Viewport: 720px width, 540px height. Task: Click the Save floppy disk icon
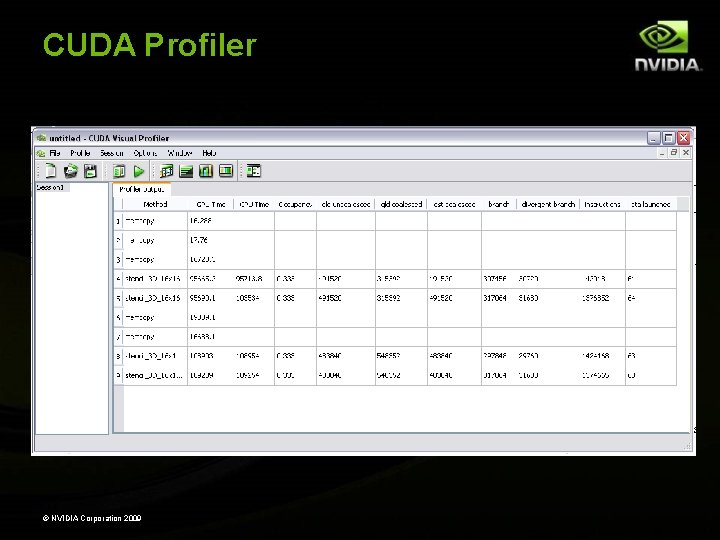click(x=90, y=171)
